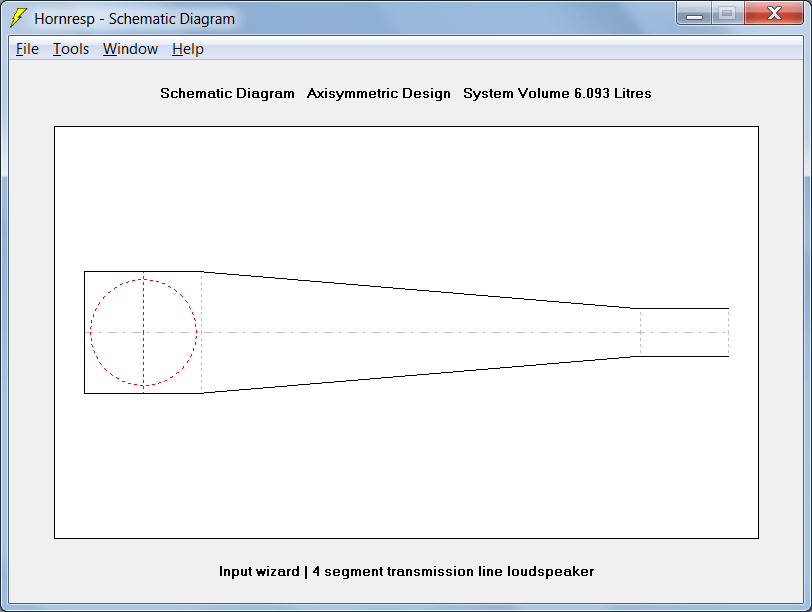Screen dimensions: 812x612
Task: Open the Window menu
Action: pos(130,49)
